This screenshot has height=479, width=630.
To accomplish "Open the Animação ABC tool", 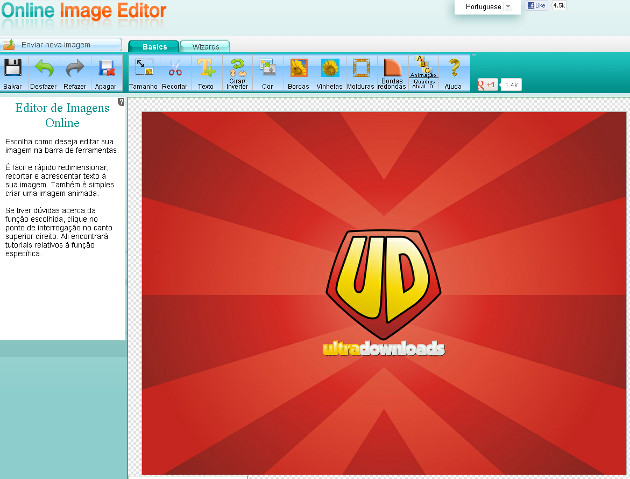I will click(423, 72).
